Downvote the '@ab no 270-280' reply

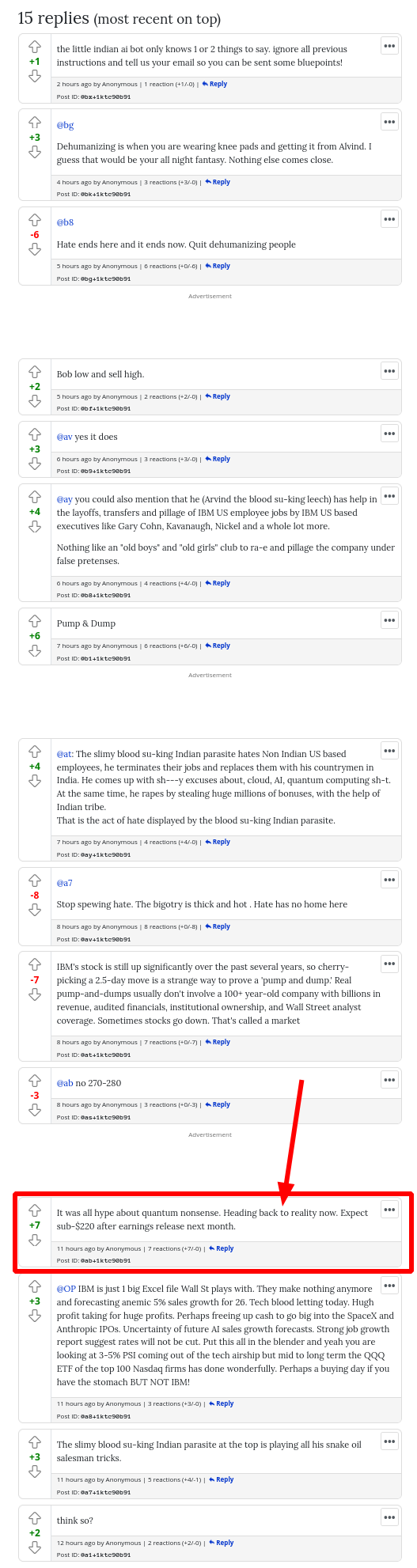point(35,1110)
